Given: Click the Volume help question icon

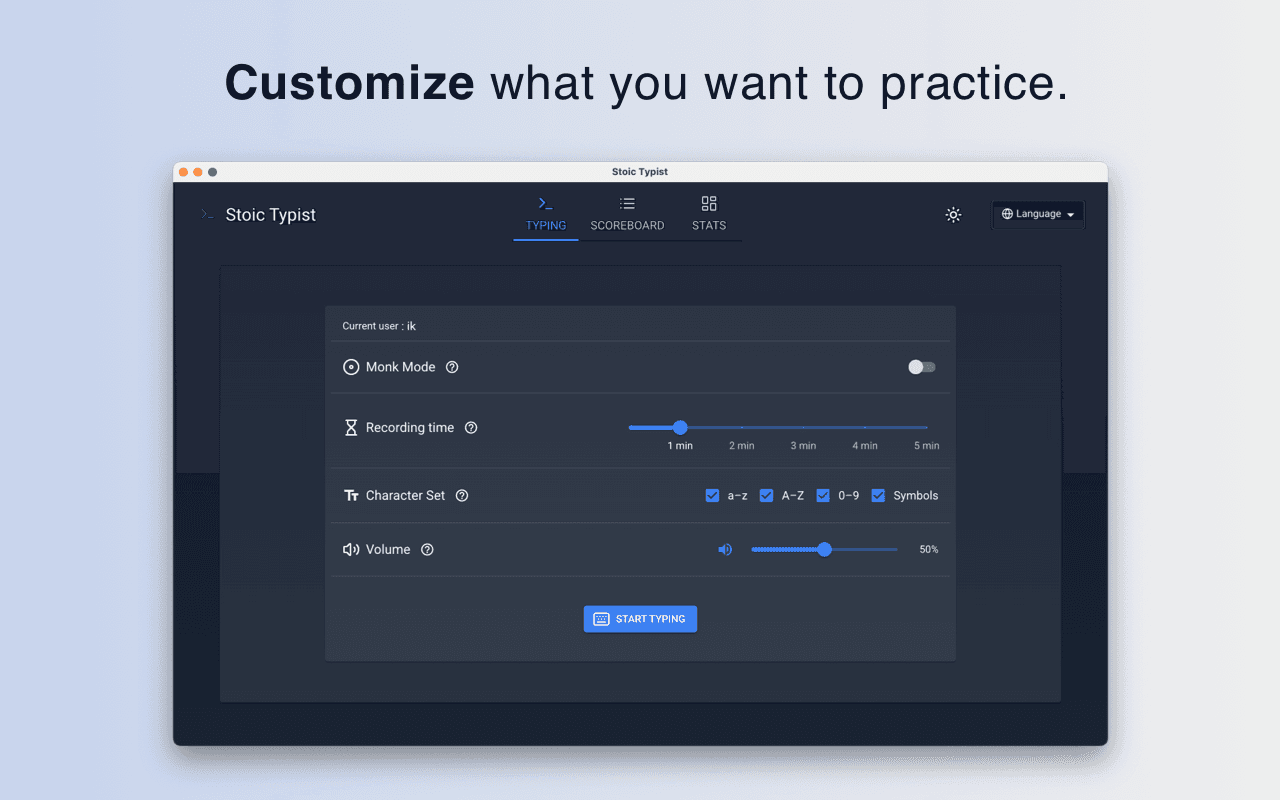Looking at the screenshot, I should pyautogui.click(x=427, y=550).
